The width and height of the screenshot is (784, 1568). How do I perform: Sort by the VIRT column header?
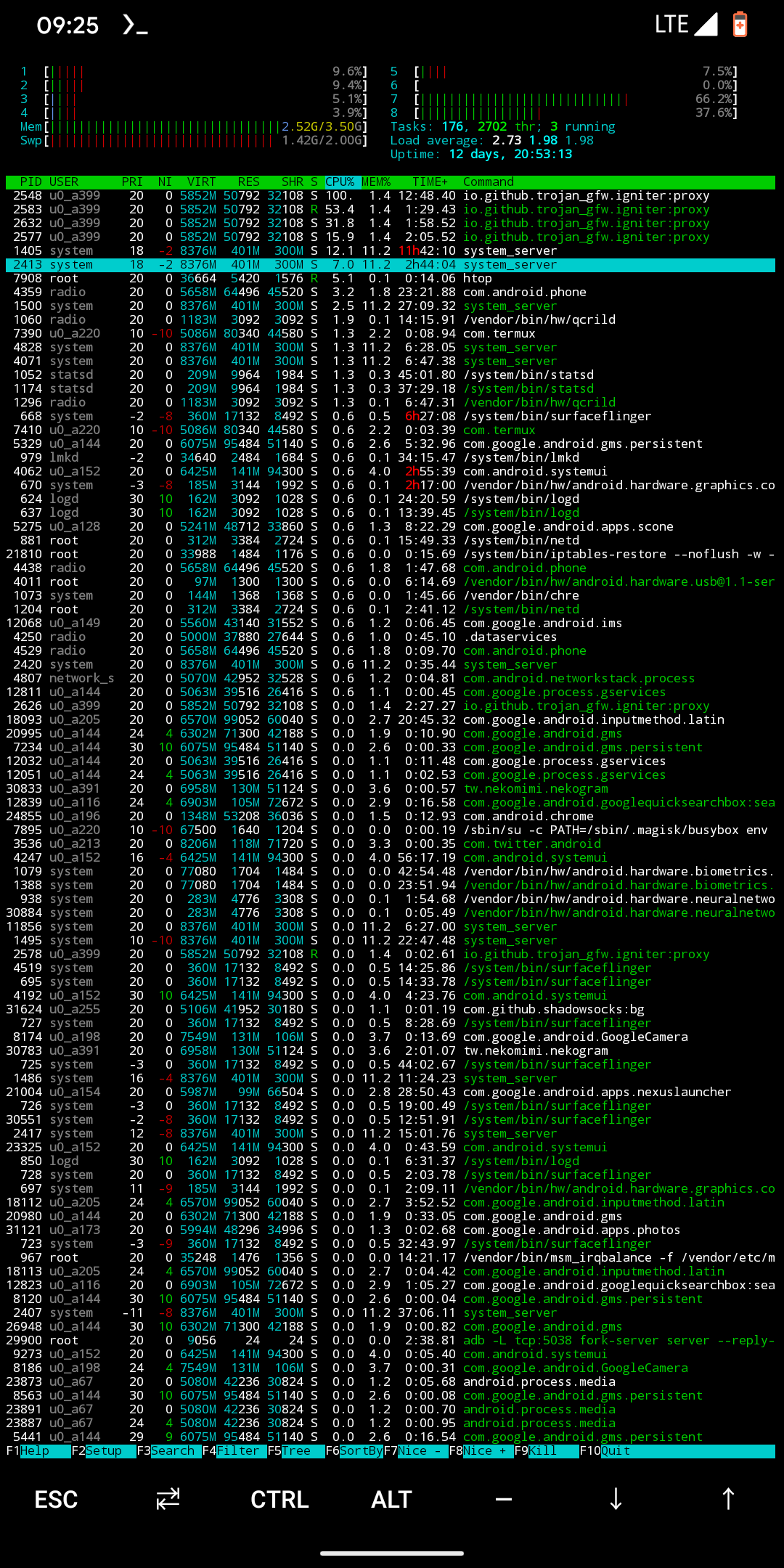tap(202, 182)
